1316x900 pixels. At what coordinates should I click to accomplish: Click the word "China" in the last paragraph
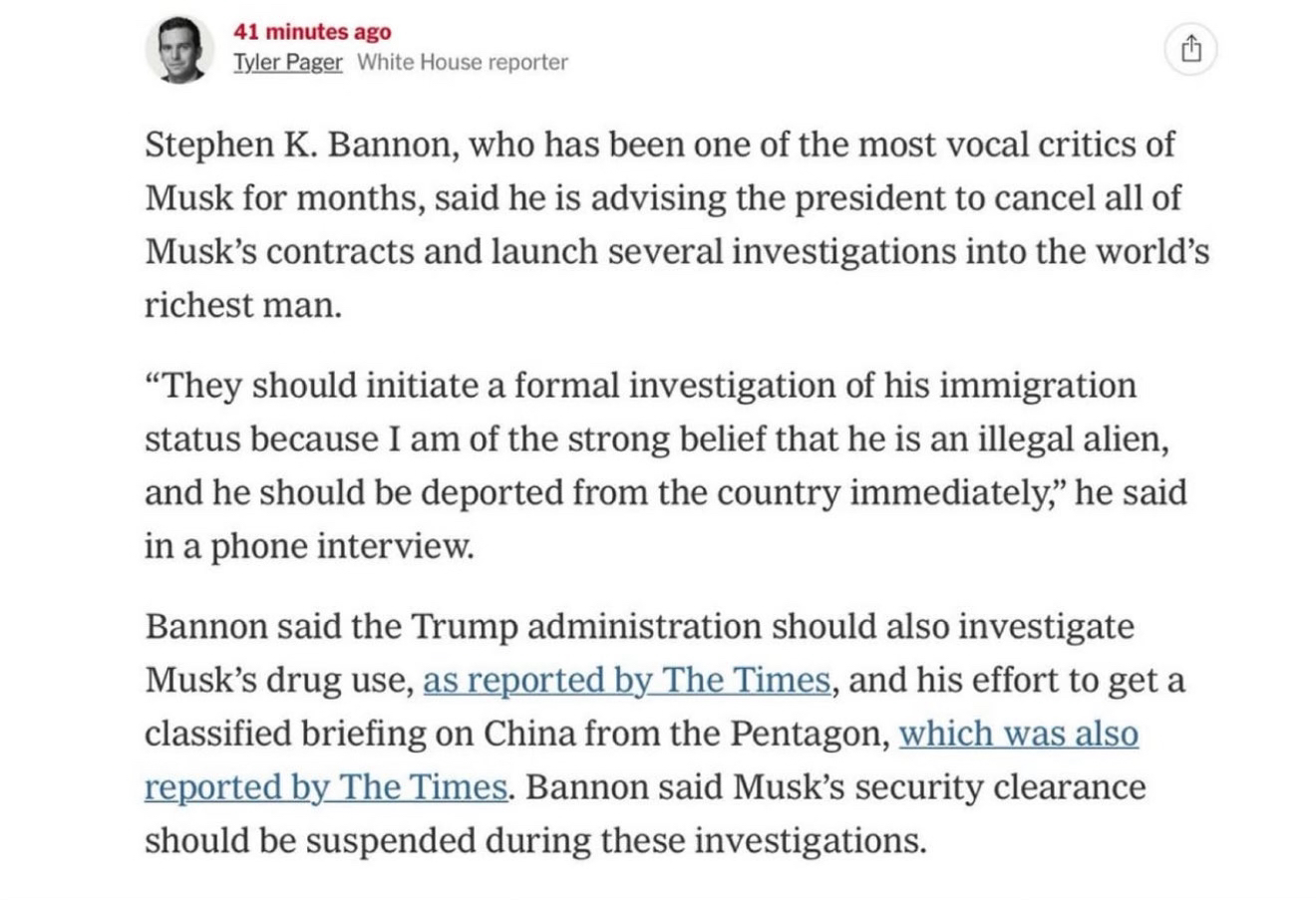528,734
